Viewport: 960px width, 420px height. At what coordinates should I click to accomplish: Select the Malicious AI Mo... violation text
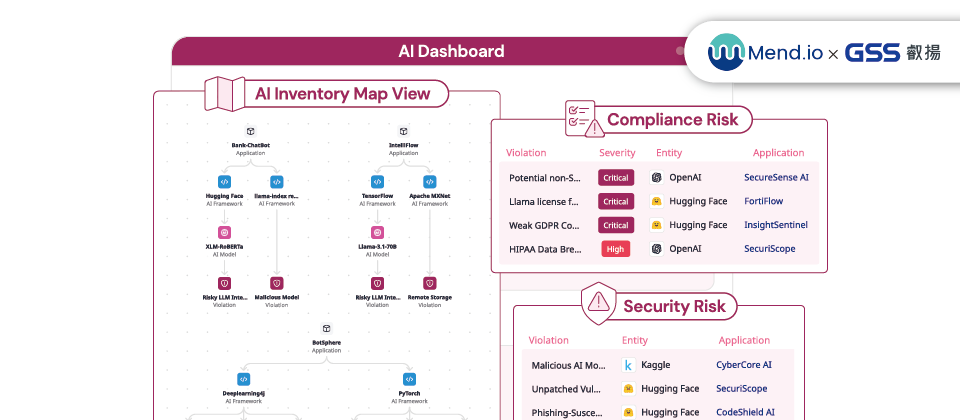tap(569, 366)
